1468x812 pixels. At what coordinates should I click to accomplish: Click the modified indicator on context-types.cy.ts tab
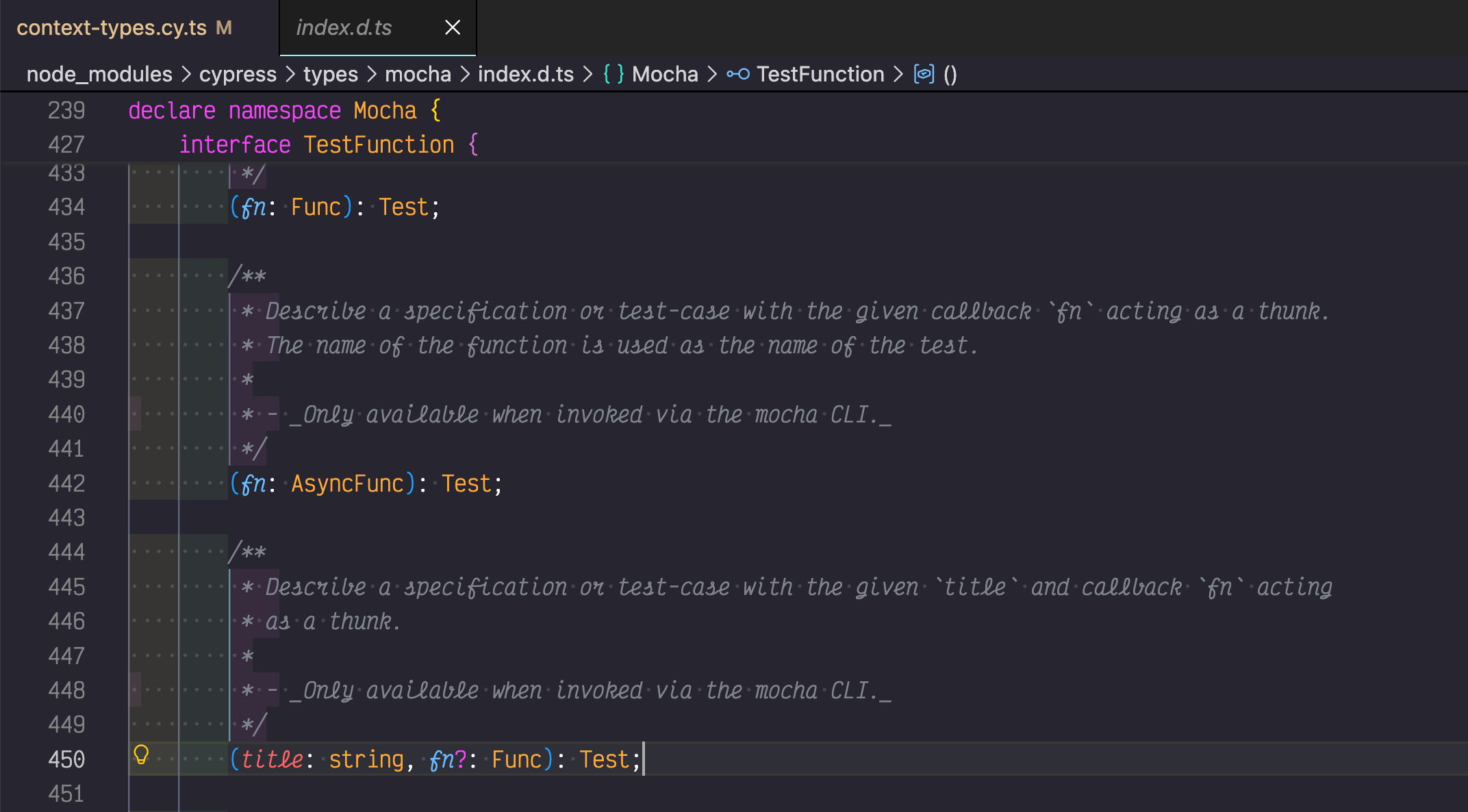point(223,27)
